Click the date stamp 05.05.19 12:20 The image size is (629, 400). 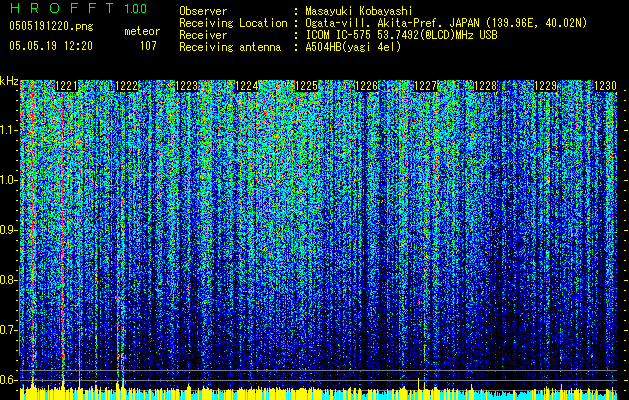[x=51, y=46]
